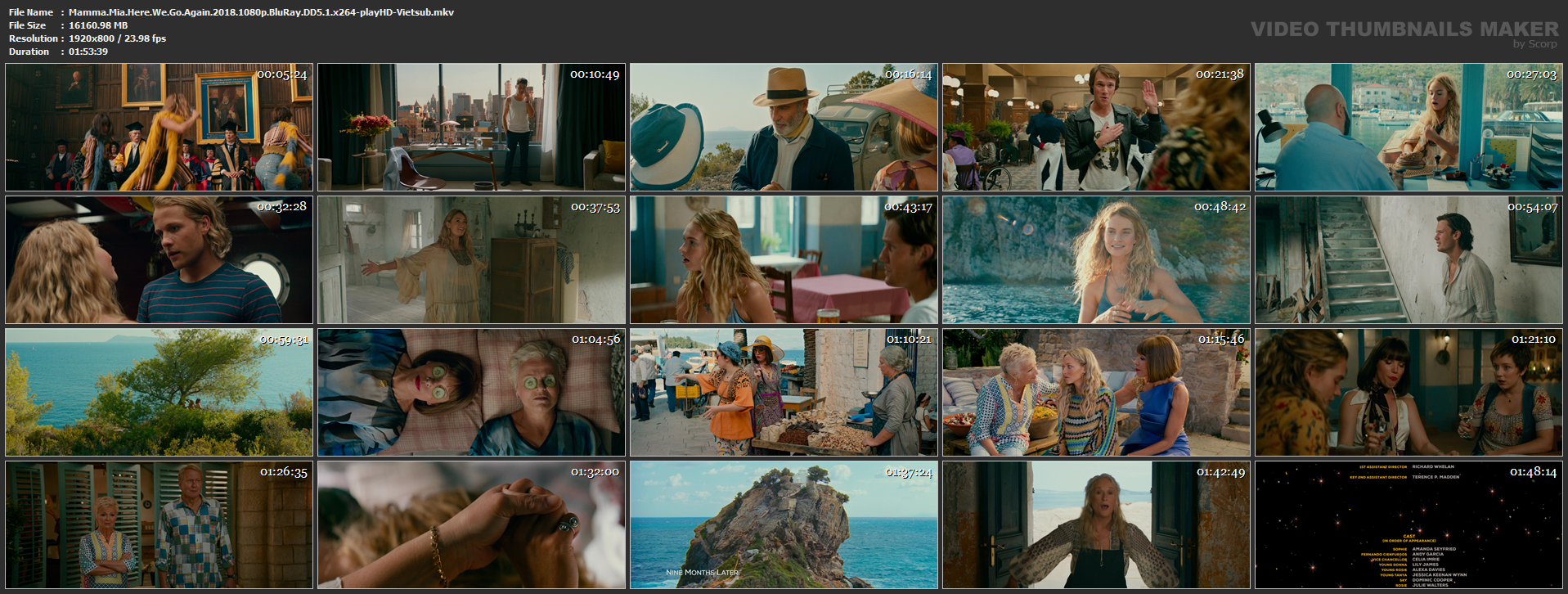Open the seaside landscape thumbnail at 00:59:31
1568x594 pixels.
(x=159, y=393)
